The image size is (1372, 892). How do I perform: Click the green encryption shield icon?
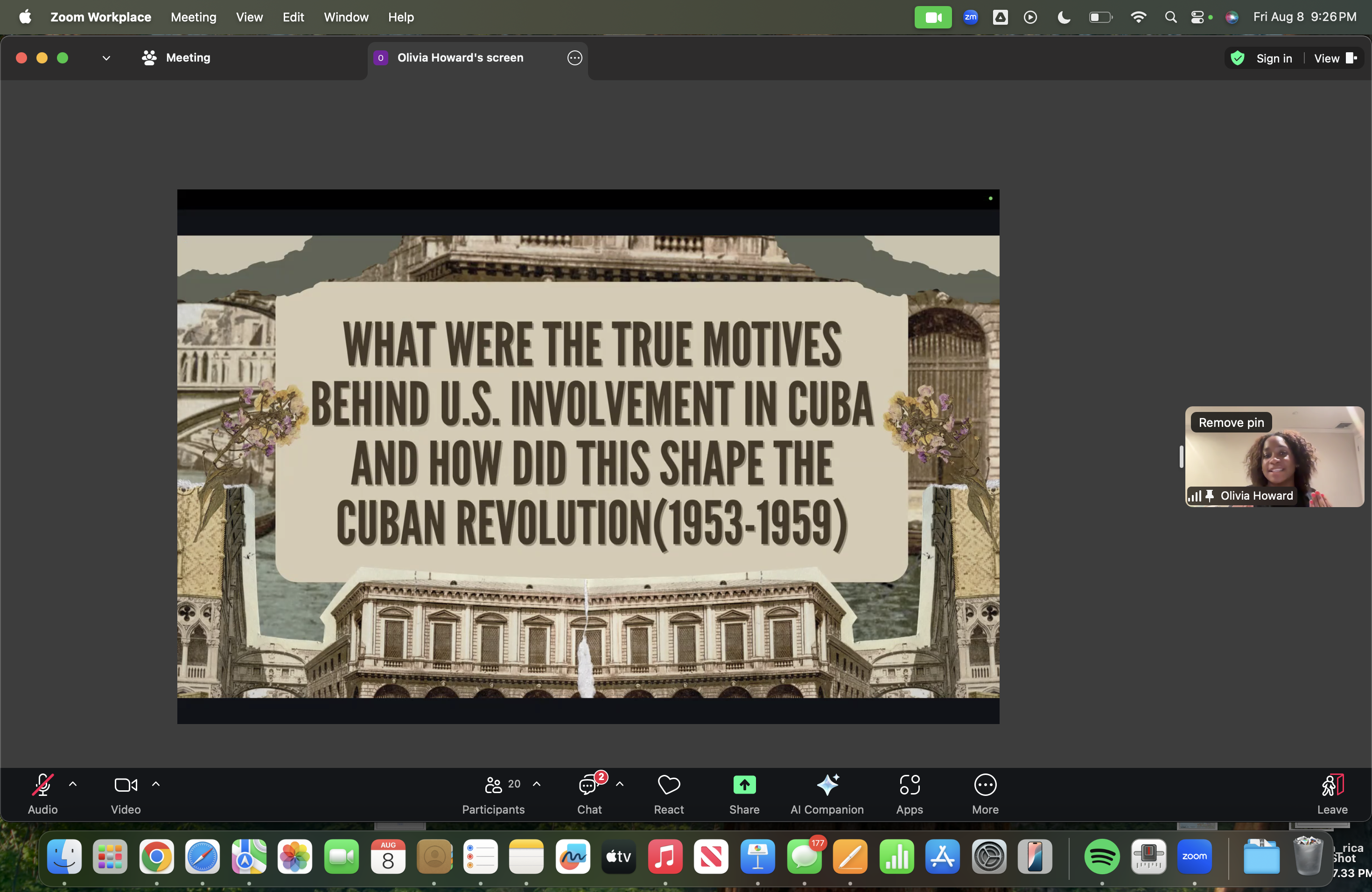(x=1237, y=58)
